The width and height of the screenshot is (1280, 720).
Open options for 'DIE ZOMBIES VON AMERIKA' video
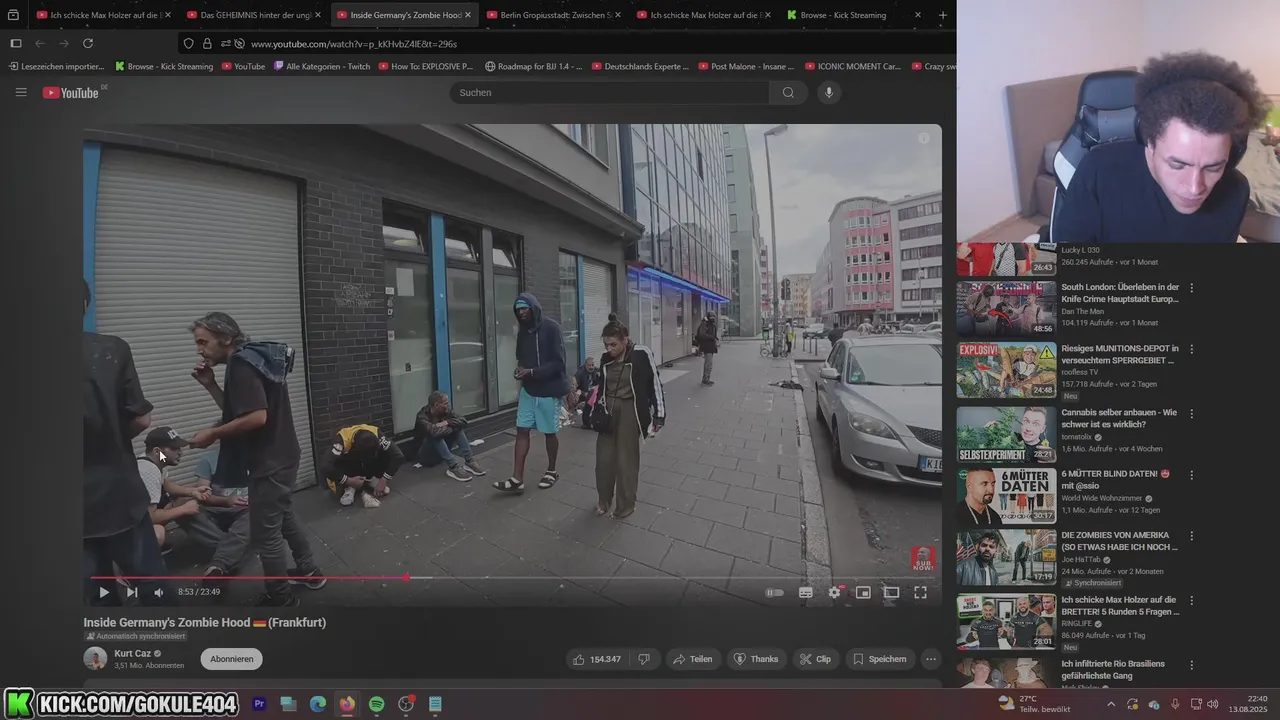tap(1191, 536)
